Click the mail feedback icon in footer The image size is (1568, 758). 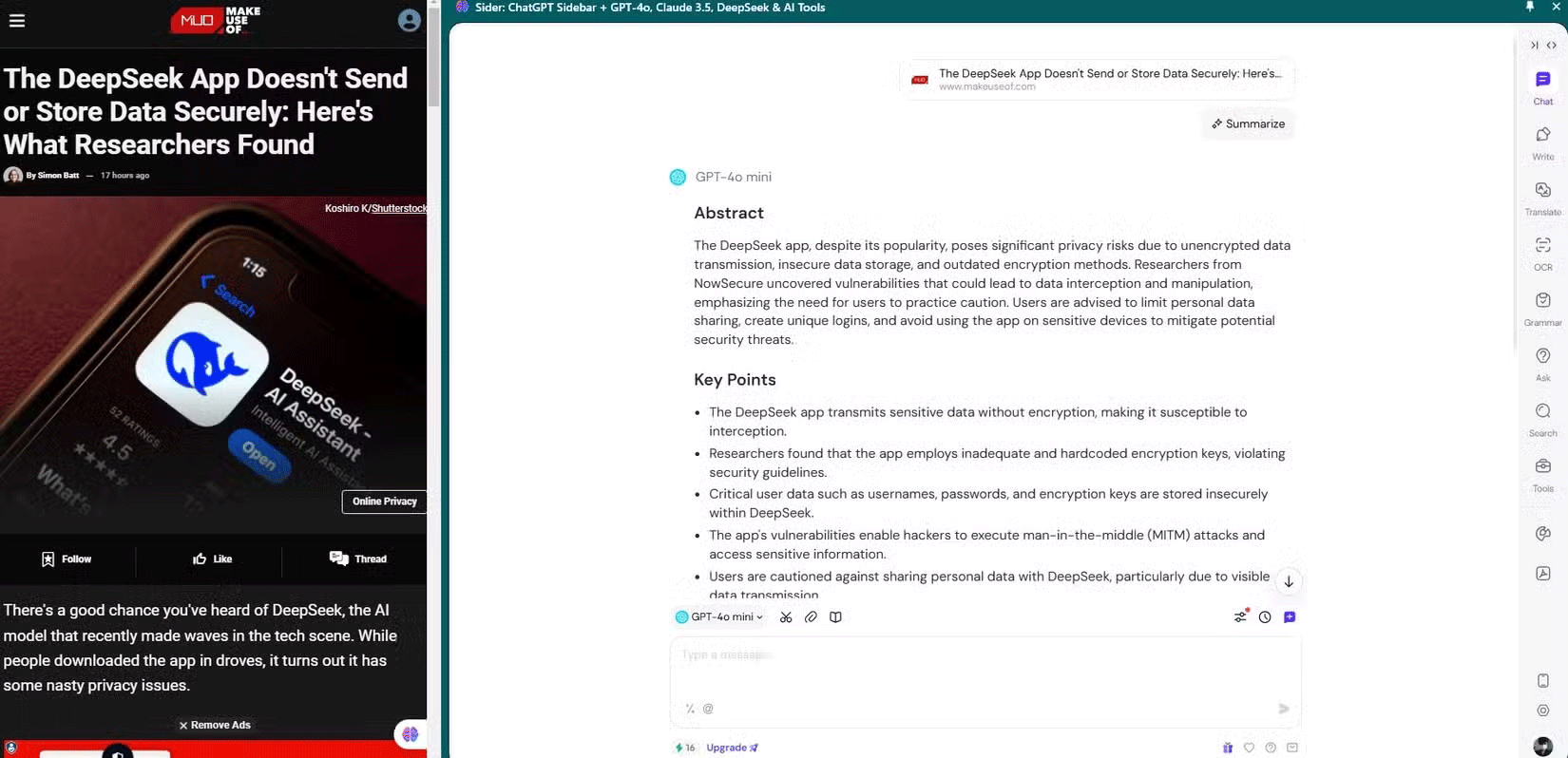pos(1292,748)
